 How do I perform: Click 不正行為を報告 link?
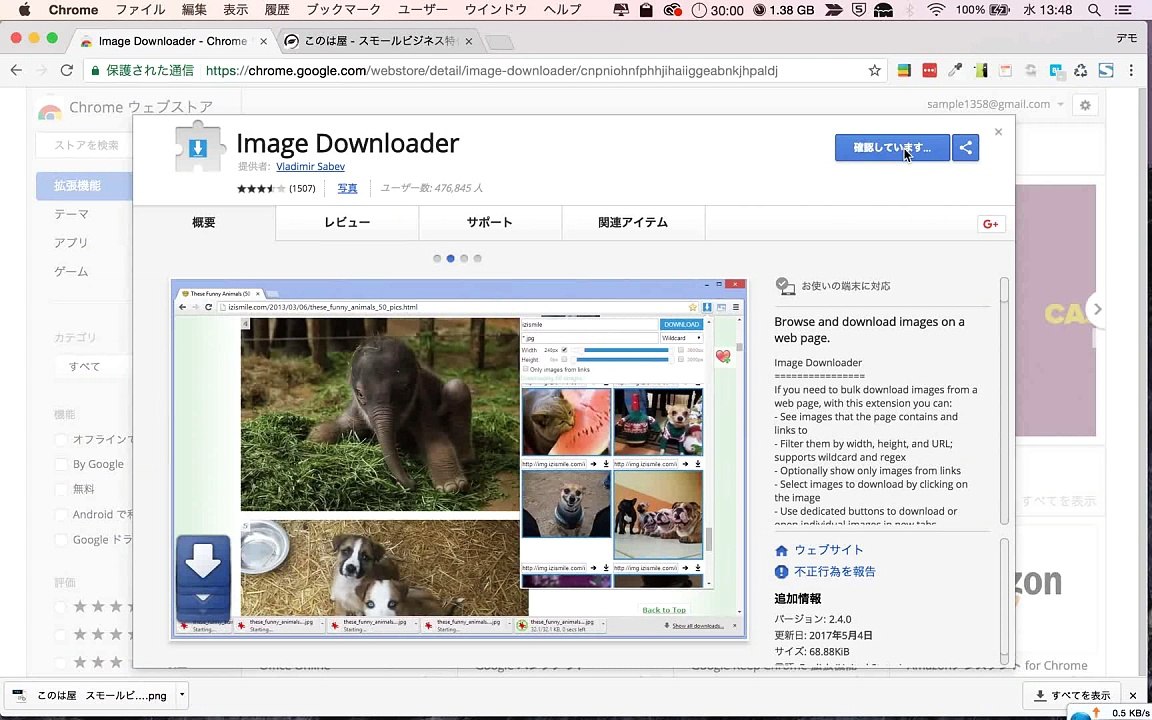835,572
